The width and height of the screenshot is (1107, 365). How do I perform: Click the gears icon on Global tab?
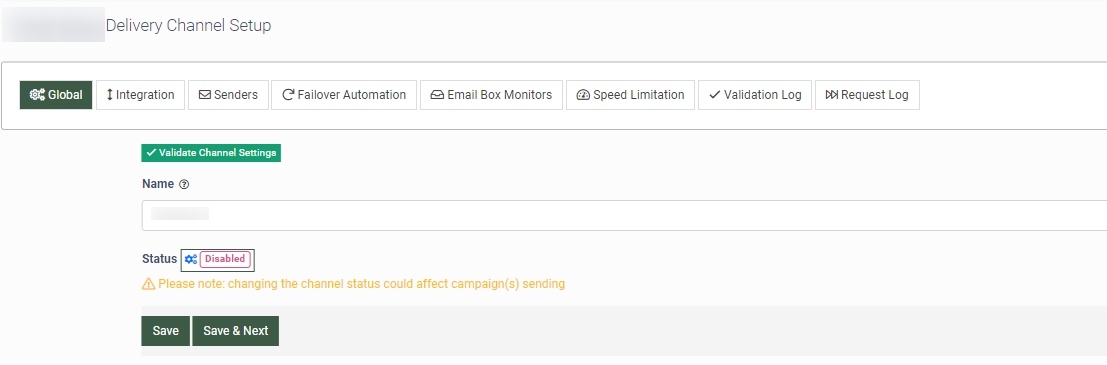pyautogui.click(x=37, y=95)
